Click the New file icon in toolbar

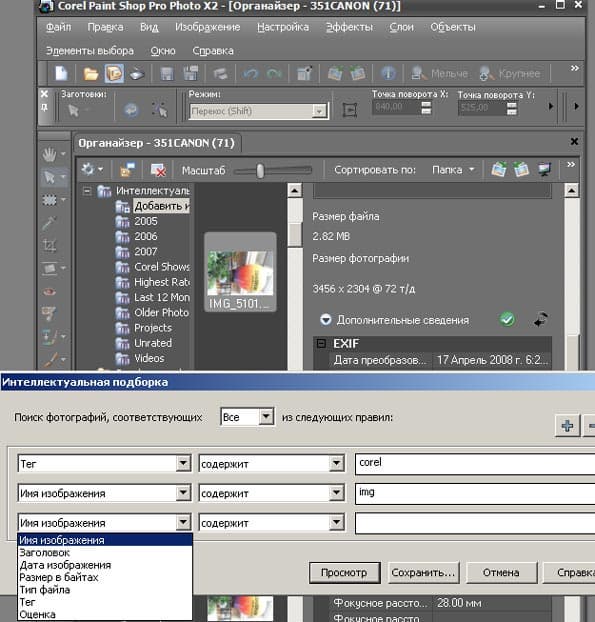(61, 73)
